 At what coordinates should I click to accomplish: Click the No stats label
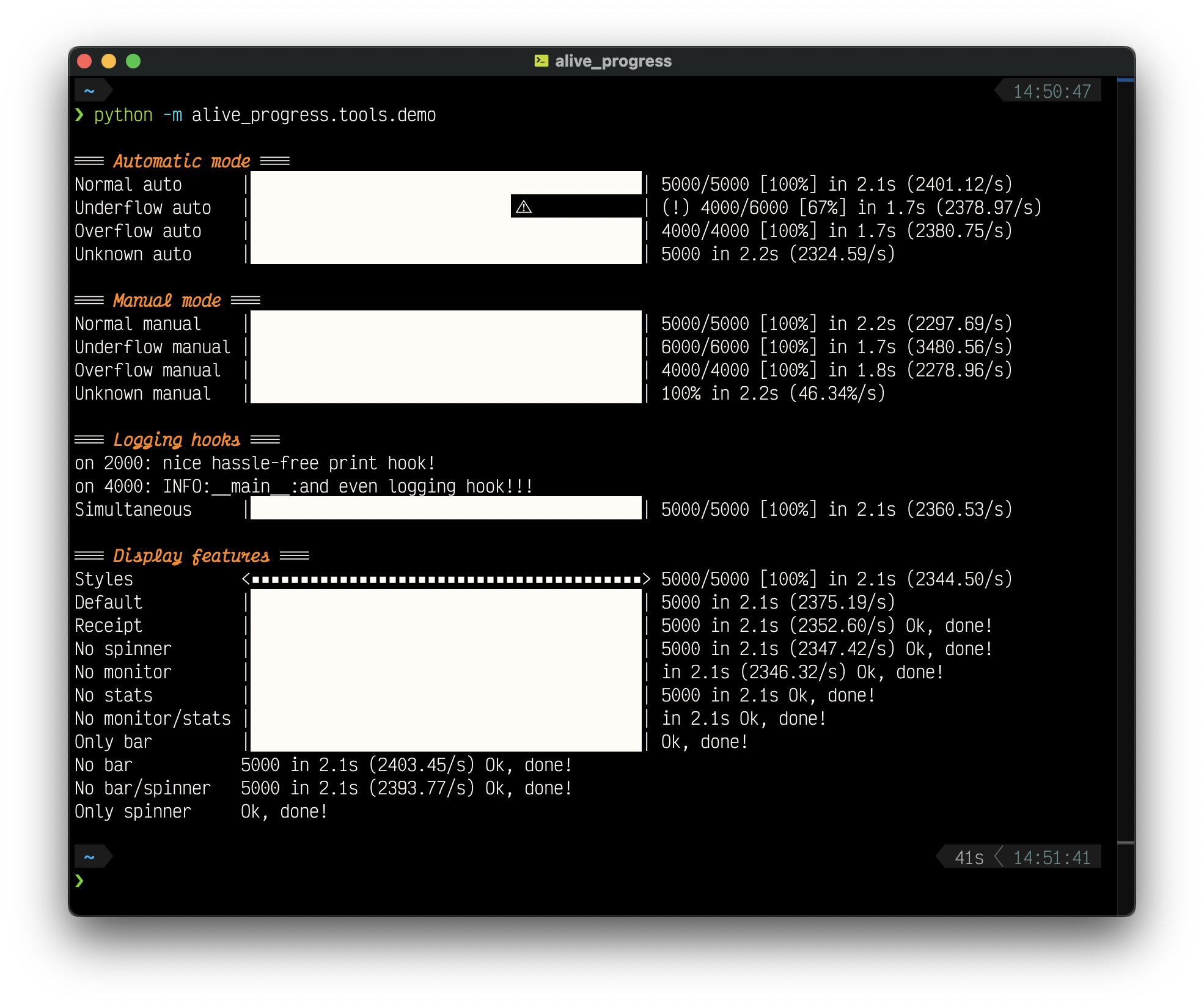click(x=114, y=695)
